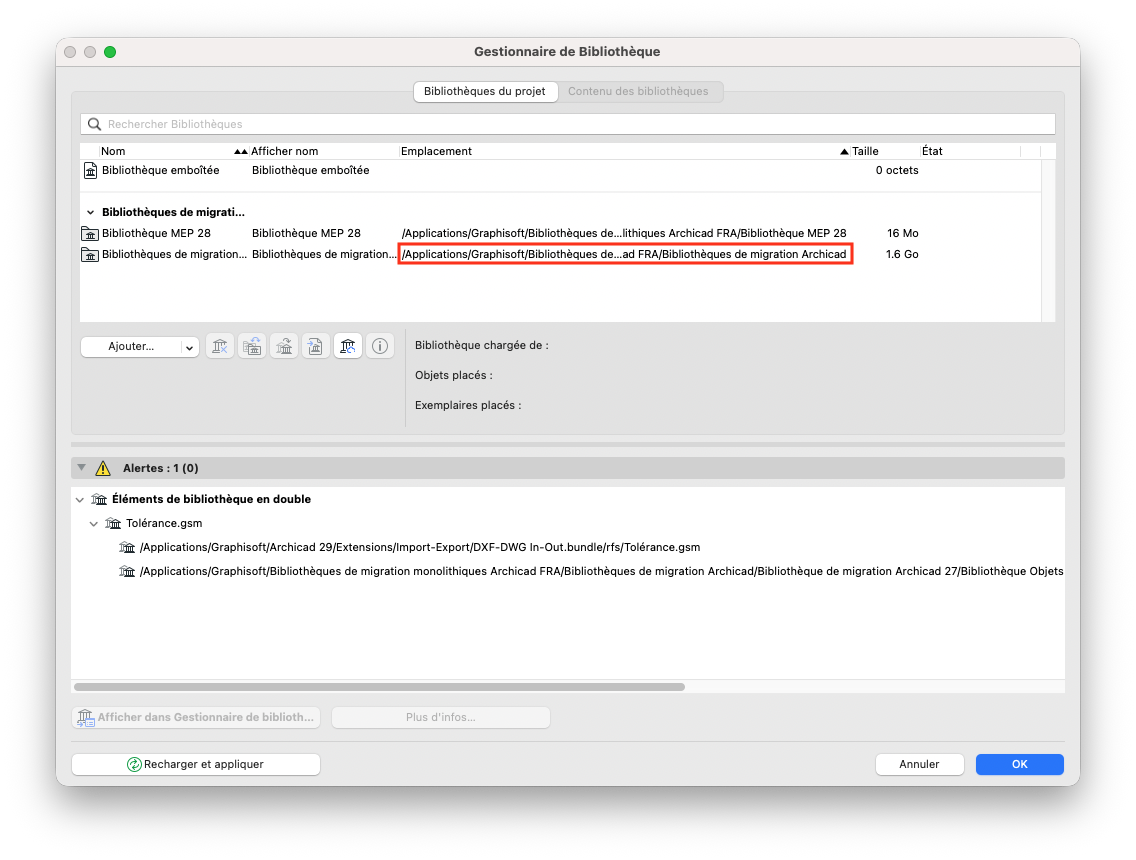Click the folder-and-library migrate icon
The height and width of the screenshot is (860, 1136).
click(x=252, y=346)
